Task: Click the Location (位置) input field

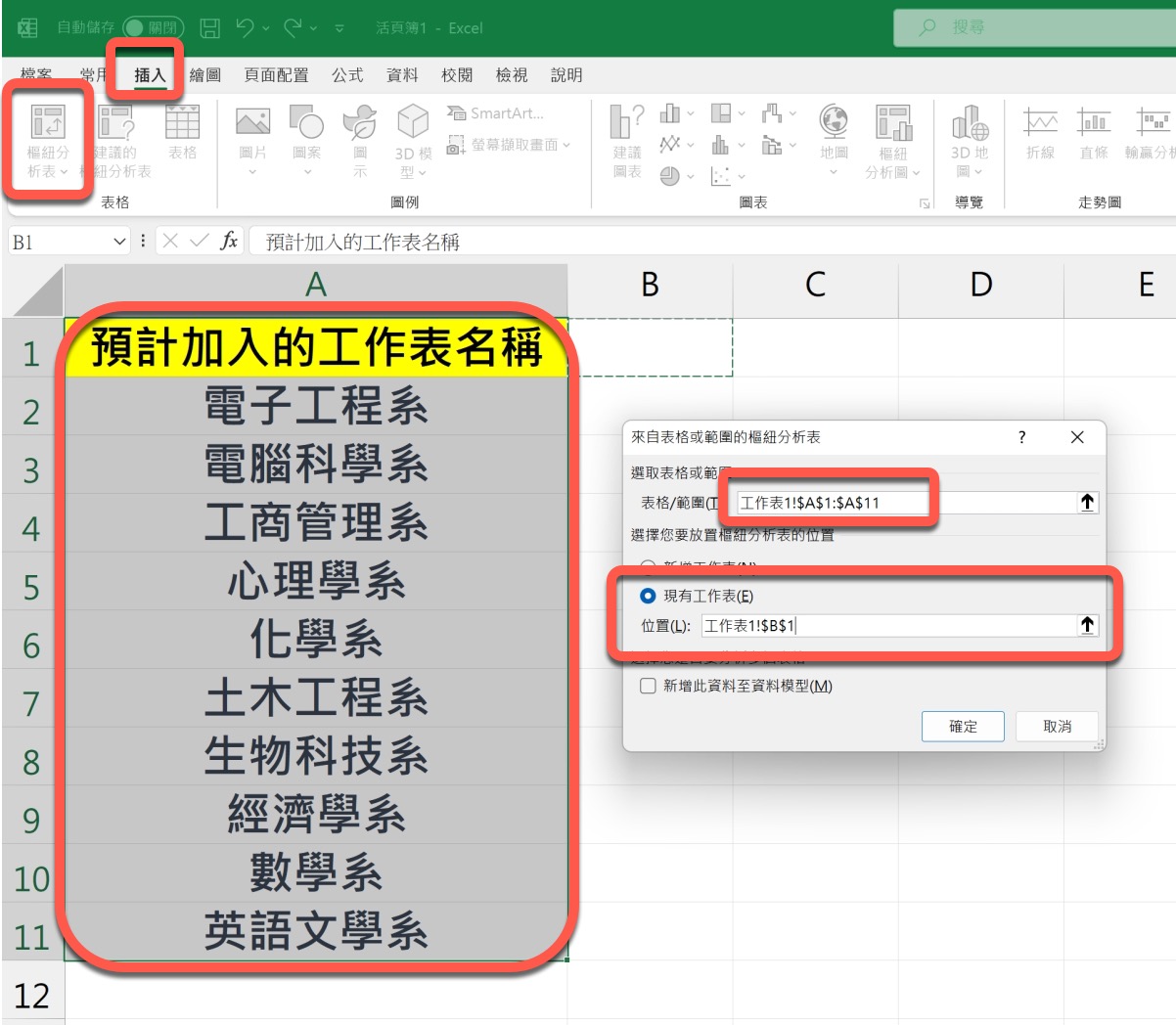Action: pos(885,626)
